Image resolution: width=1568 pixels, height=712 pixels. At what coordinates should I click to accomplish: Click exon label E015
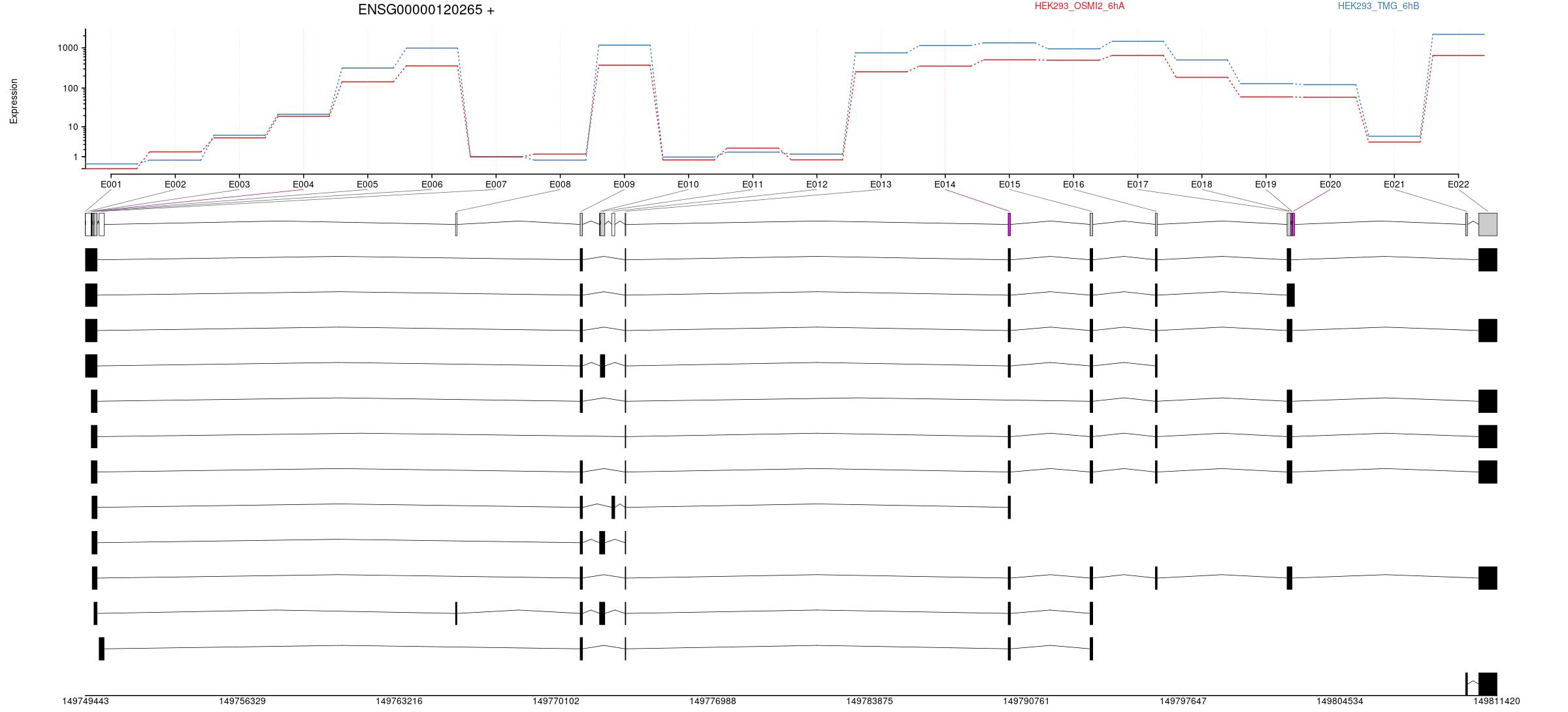(x=1009, y=184)
